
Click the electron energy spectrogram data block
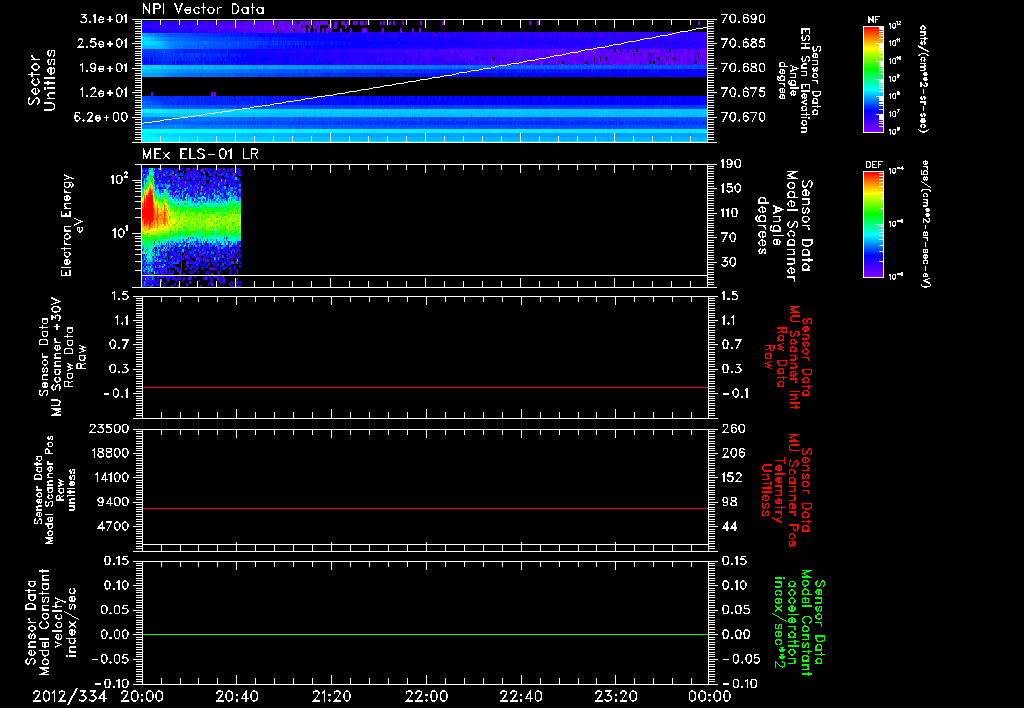(191, 225)
